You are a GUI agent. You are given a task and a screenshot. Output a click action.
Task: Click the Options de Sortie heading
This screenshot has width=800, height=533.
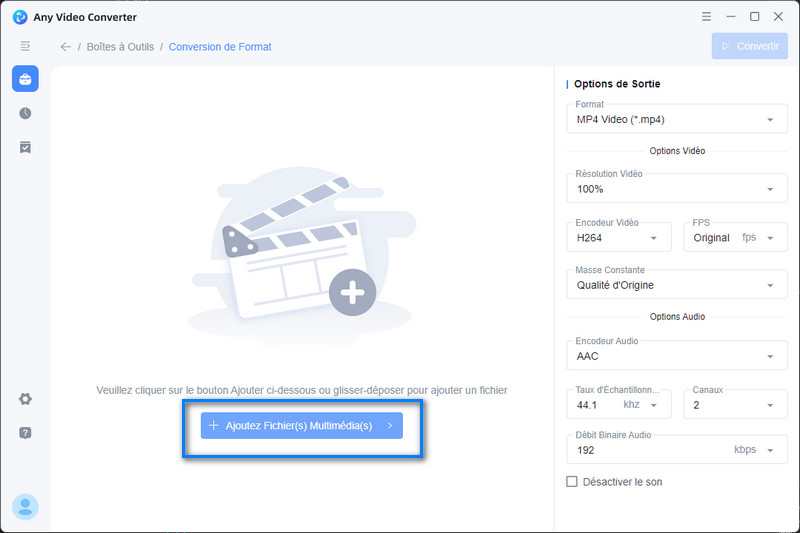tap(617, 84)
